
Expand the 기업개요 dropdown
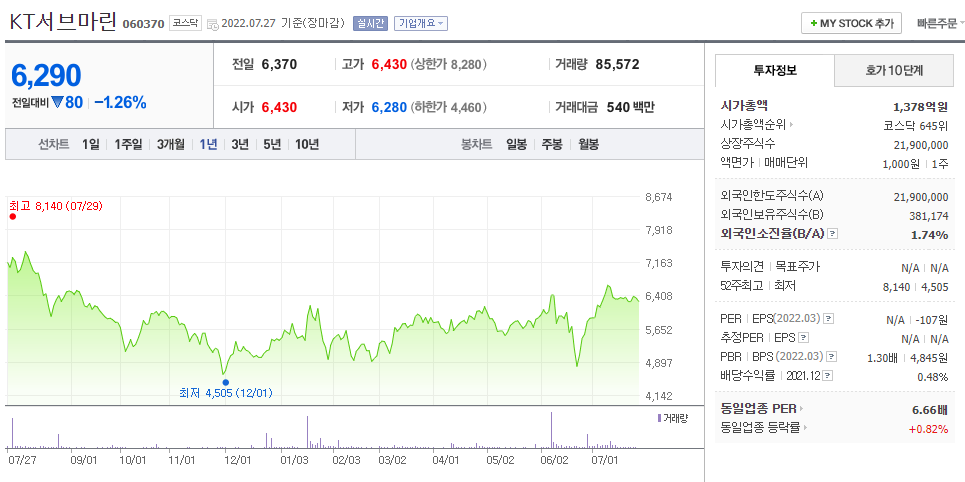click(421, 23)
